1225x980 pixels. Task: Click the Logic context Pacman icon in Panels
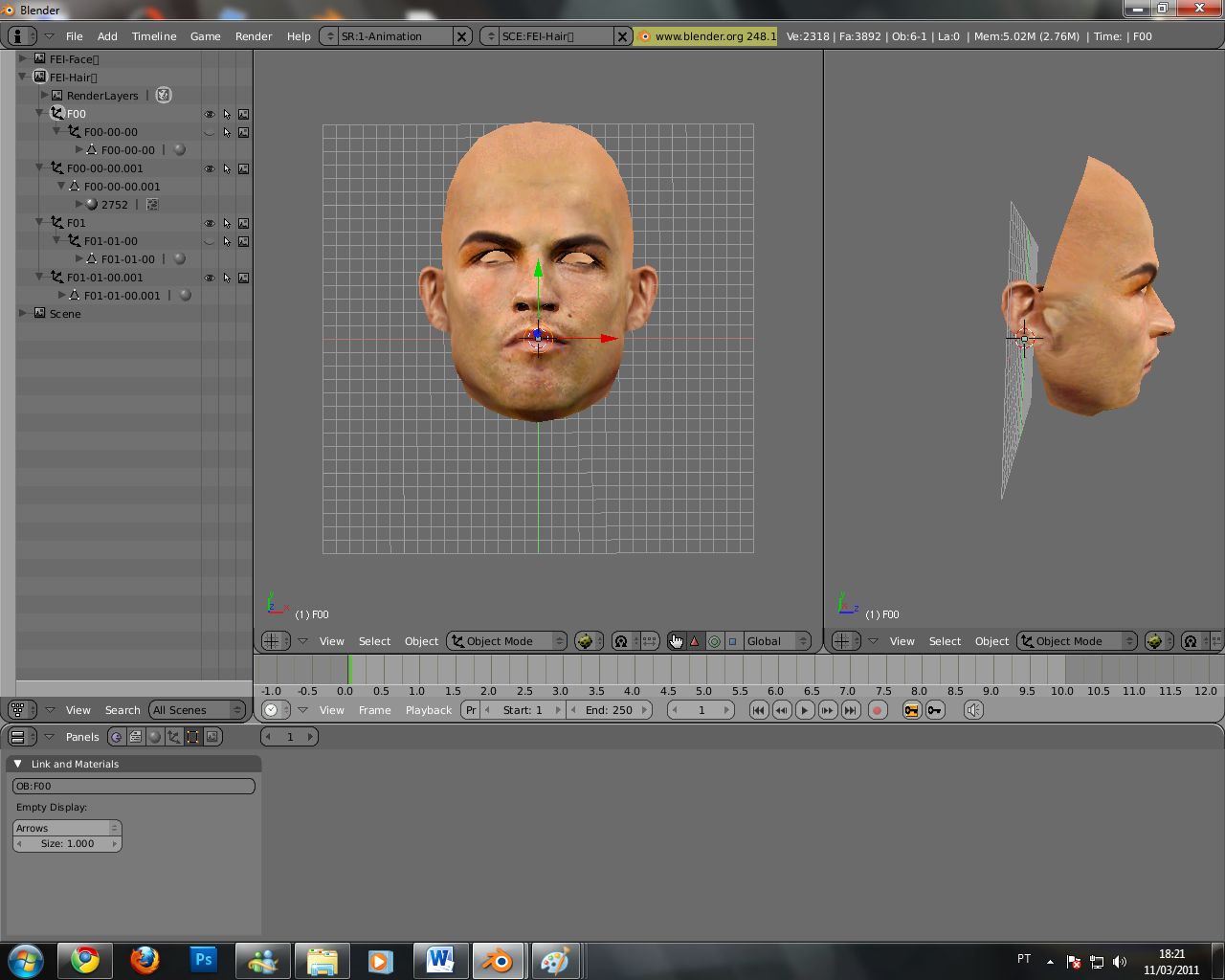click(117, 737)
